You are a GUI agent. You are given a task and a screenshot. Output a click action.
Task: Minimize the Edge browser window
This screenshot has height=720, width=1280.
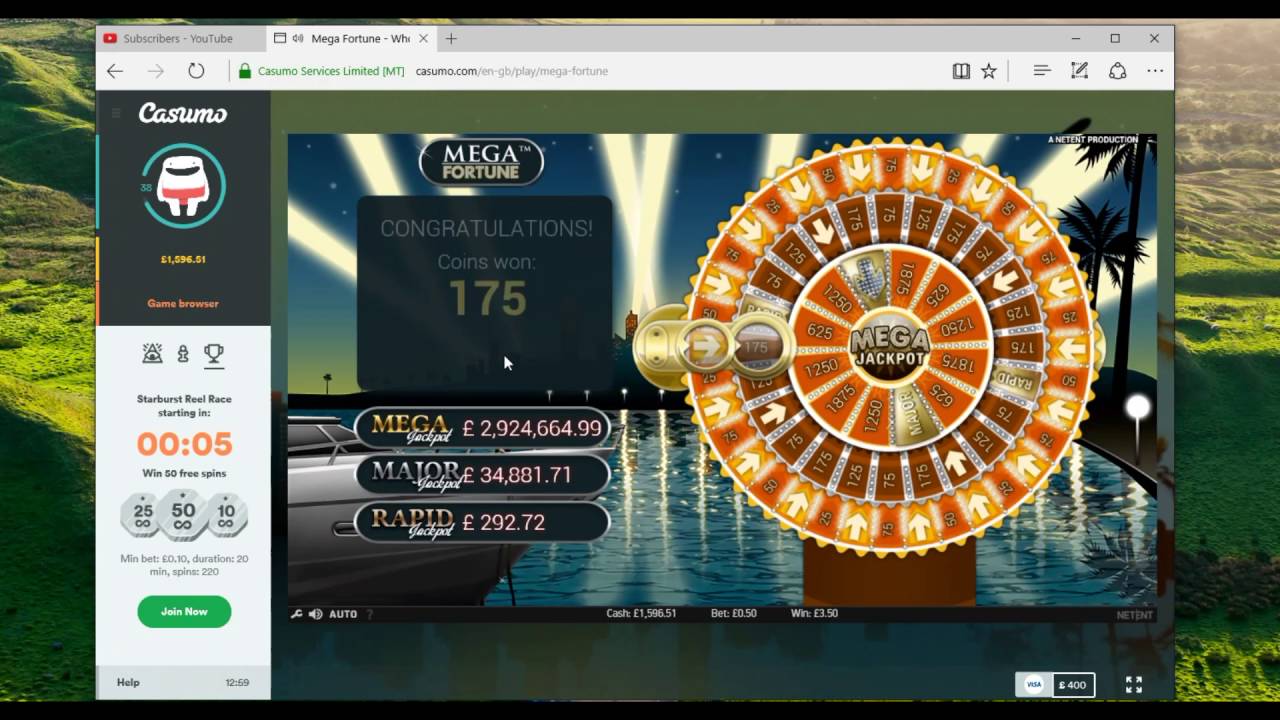(1076, 39)
